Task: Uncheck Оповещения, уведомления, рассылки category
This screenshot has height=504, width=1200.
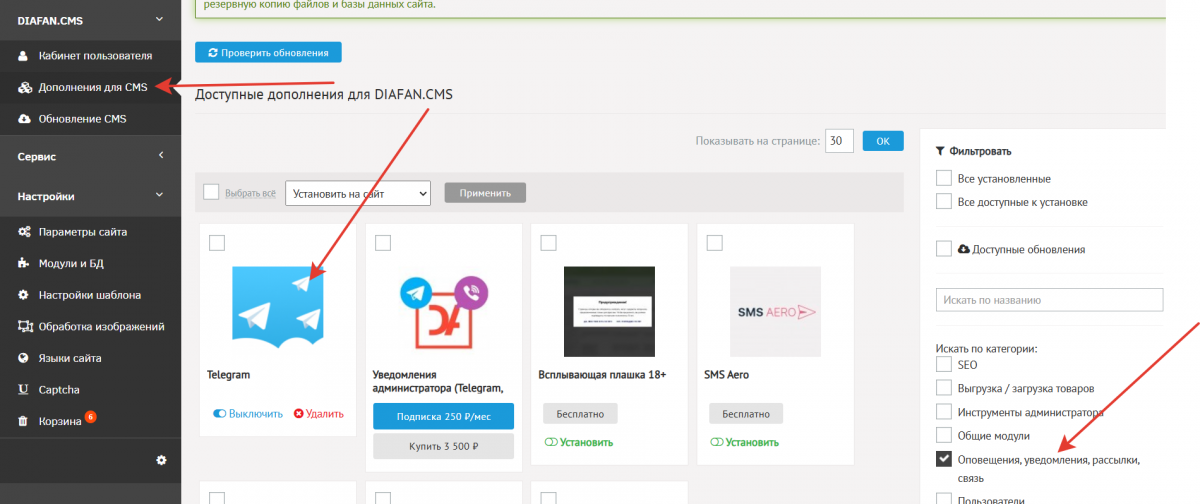Action: 943,460
